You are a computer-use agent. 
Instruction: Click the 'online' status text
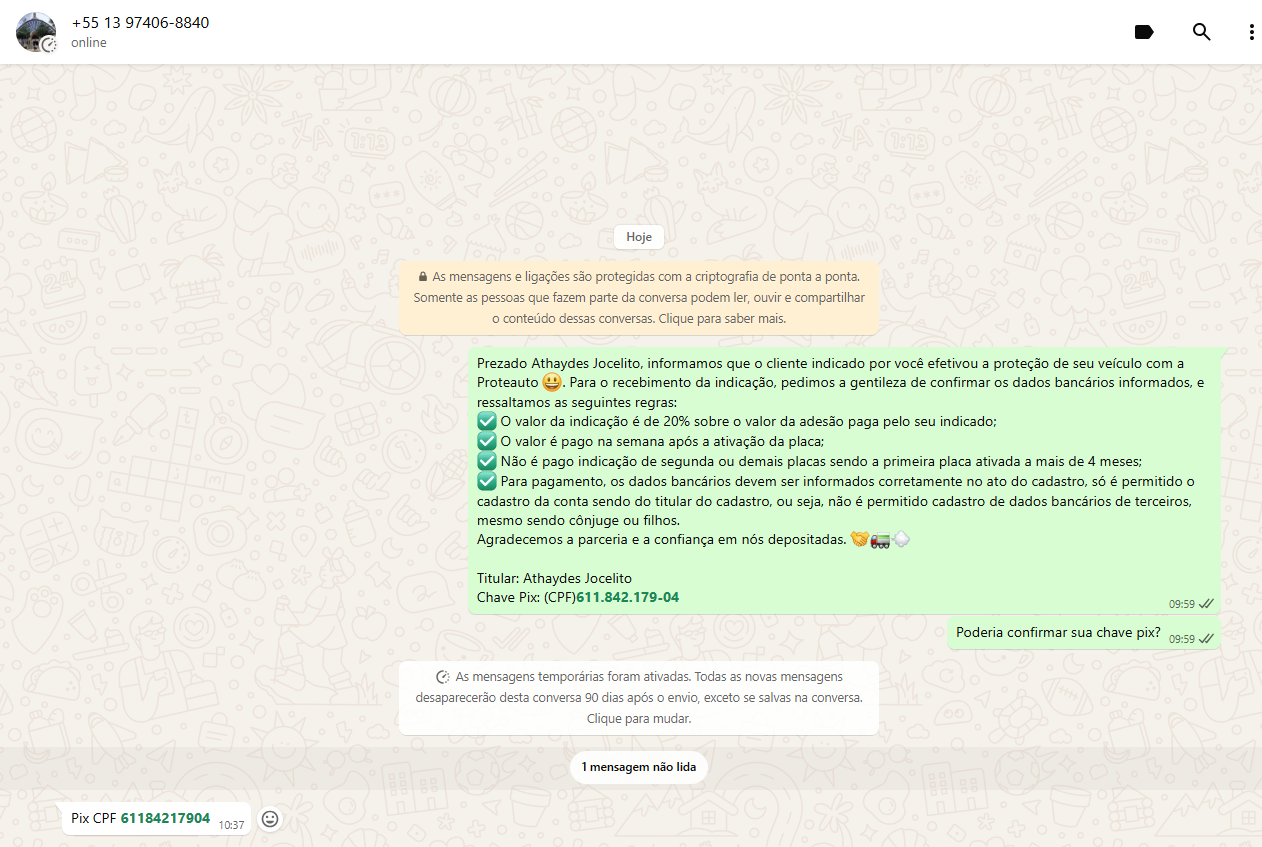[89, 43]
